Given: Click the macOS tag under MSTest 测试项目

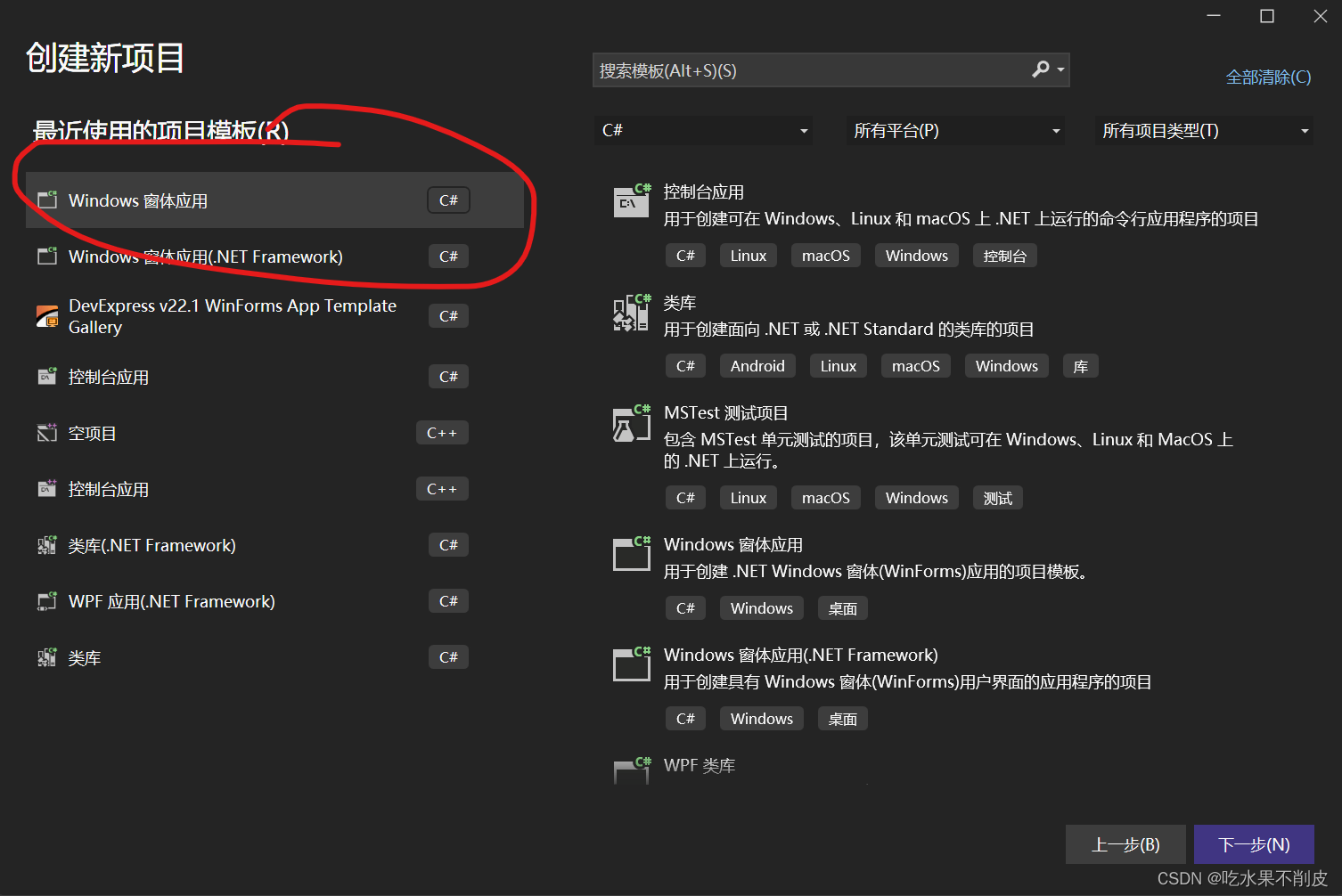Looking at the screenshot, I should (x=826, y=498).
